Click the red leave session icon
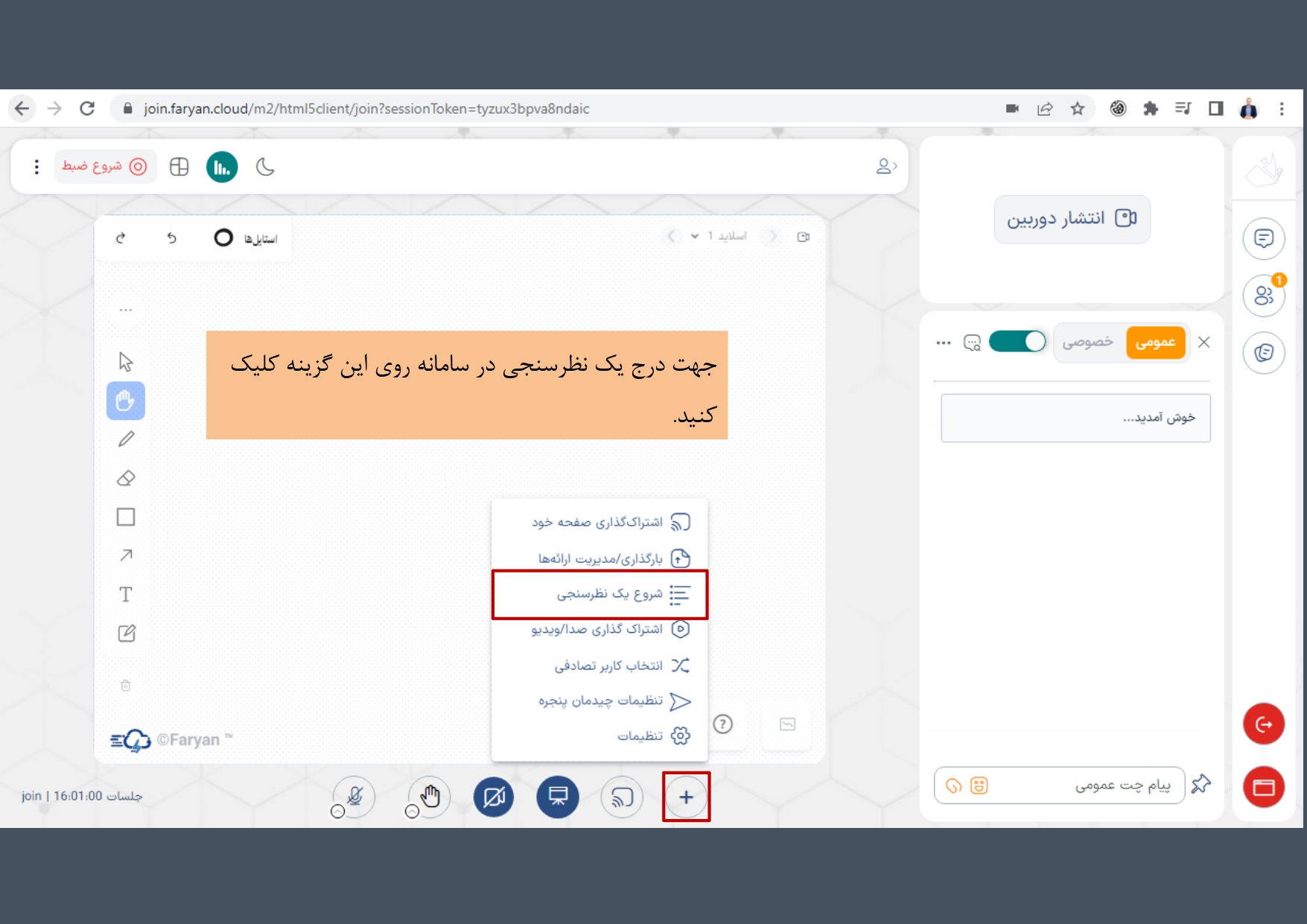 point(1263,724)
